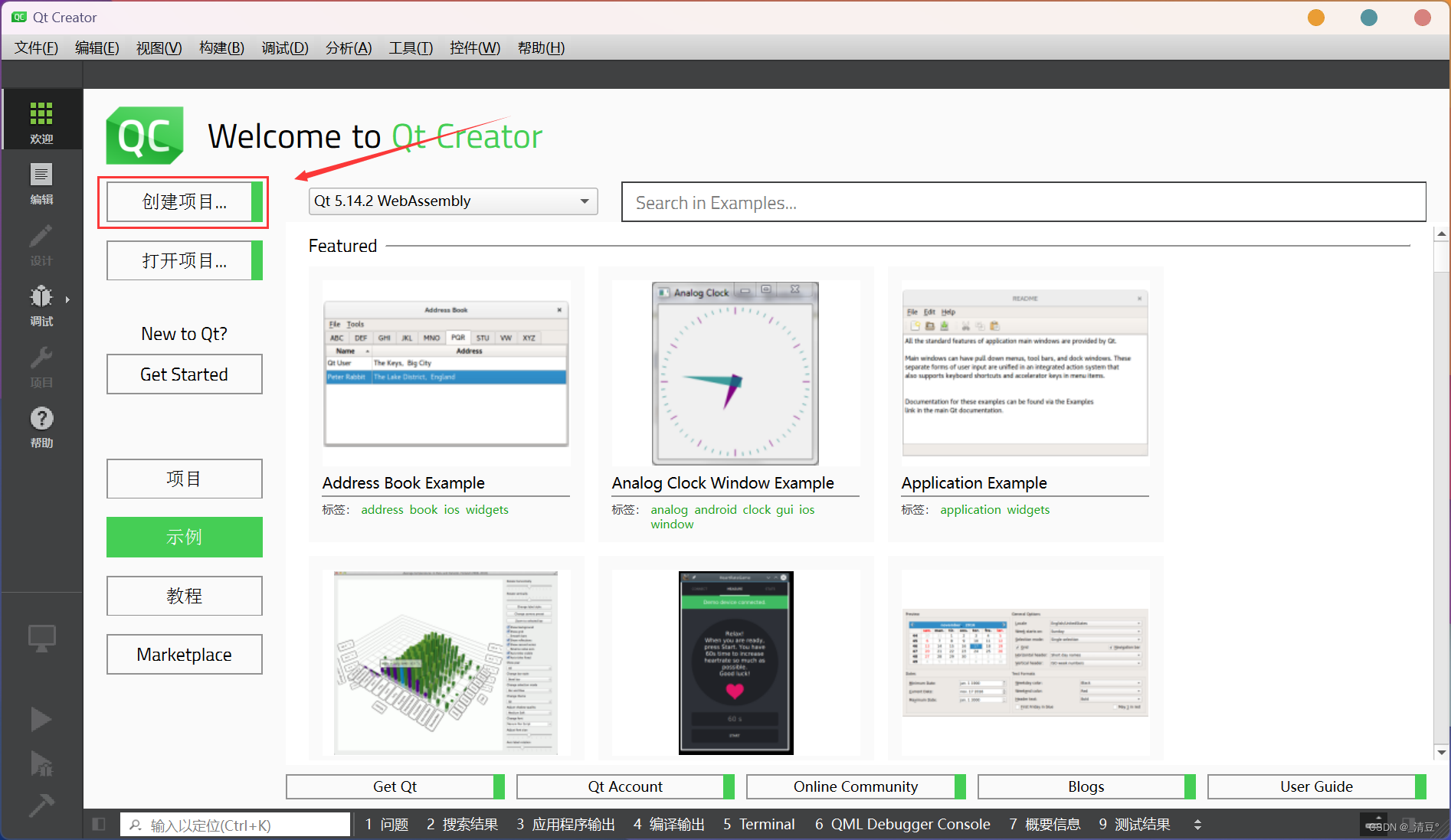This screenshot has height=840, width=1451.
Task: Open the Marketplace tab
Action: (185, 655)
